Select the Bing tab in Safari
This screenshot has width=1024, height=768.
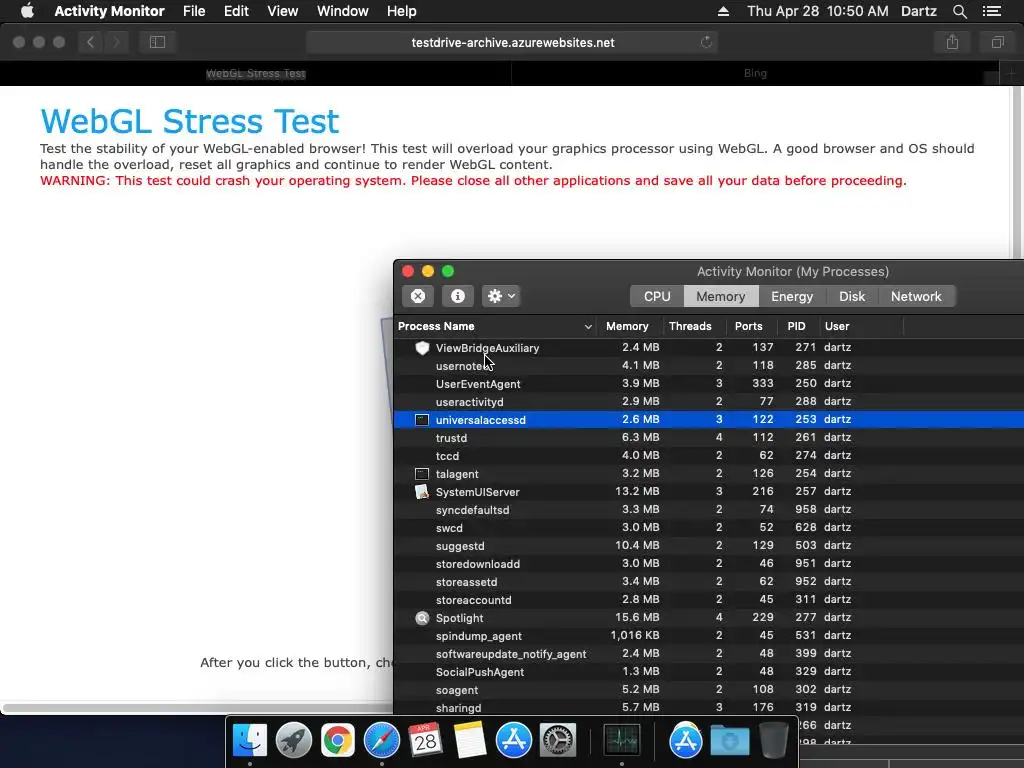pyautogui.click(x=755, y=73)
